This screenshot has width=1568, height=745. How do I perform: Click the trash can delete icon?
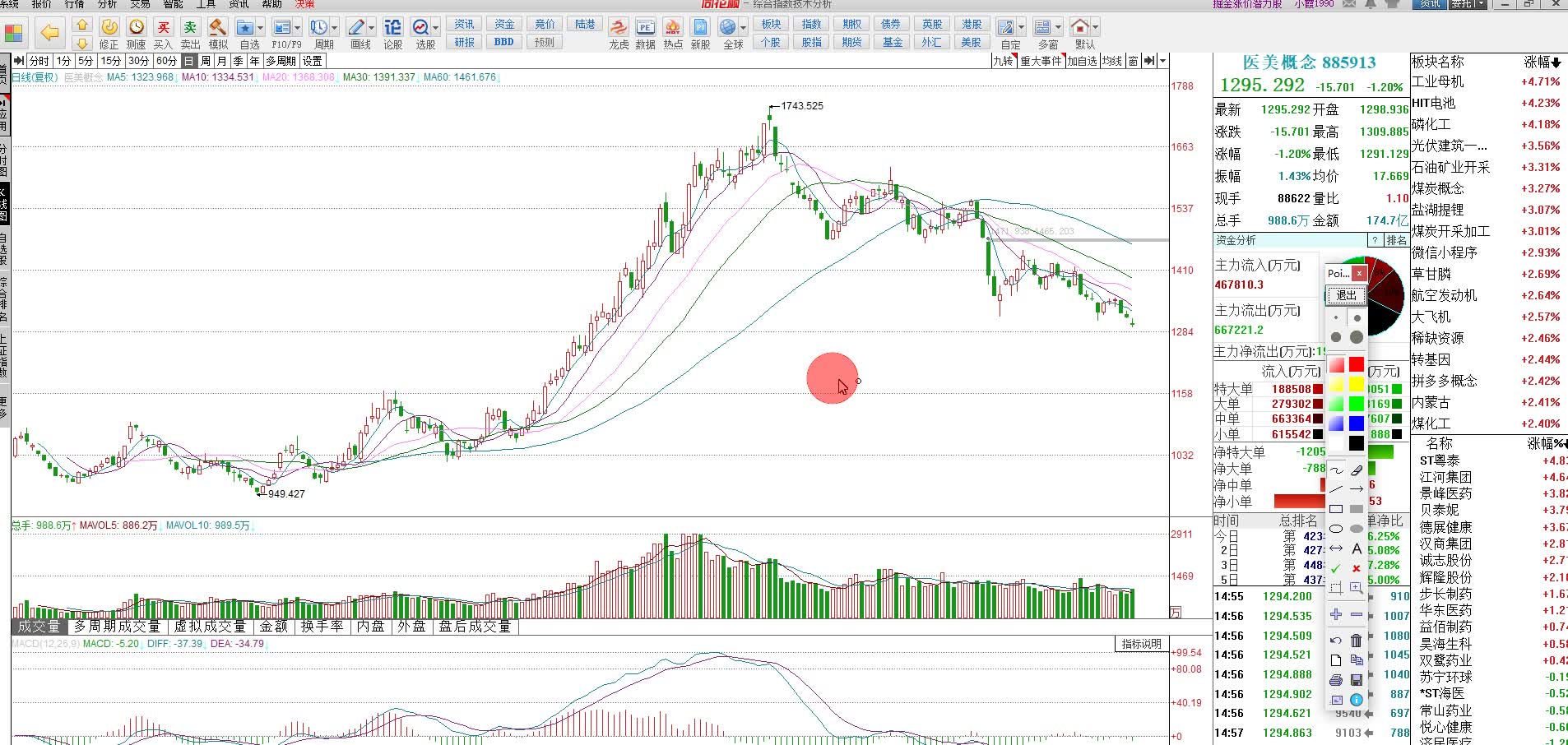click(1357, 641)
